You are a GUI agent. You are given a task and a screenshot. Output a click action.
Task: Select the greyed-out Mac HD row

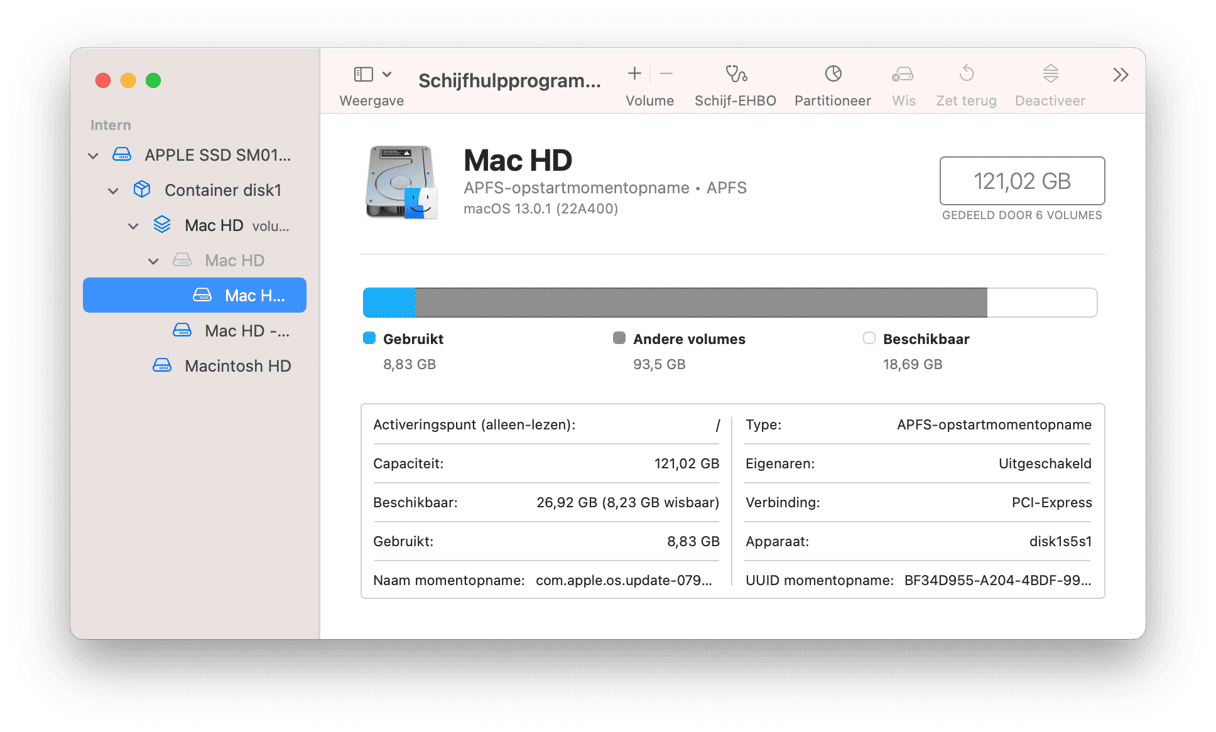click(x=194, y=260)
